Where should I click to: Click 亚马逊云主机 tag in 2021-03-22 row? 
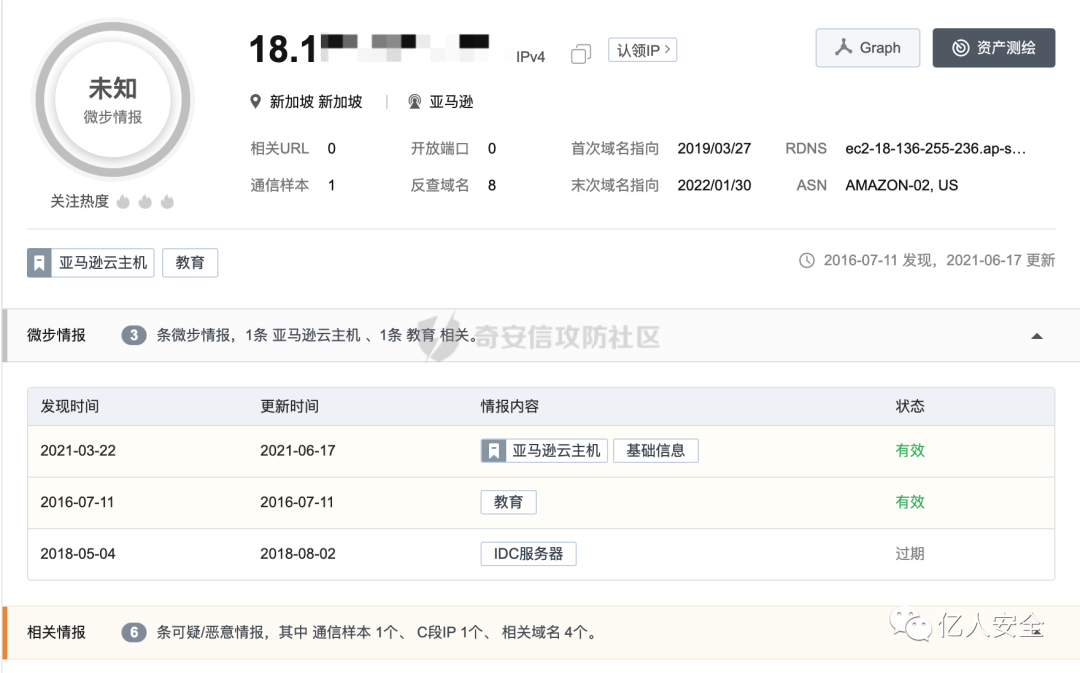[x=544, y=451]
